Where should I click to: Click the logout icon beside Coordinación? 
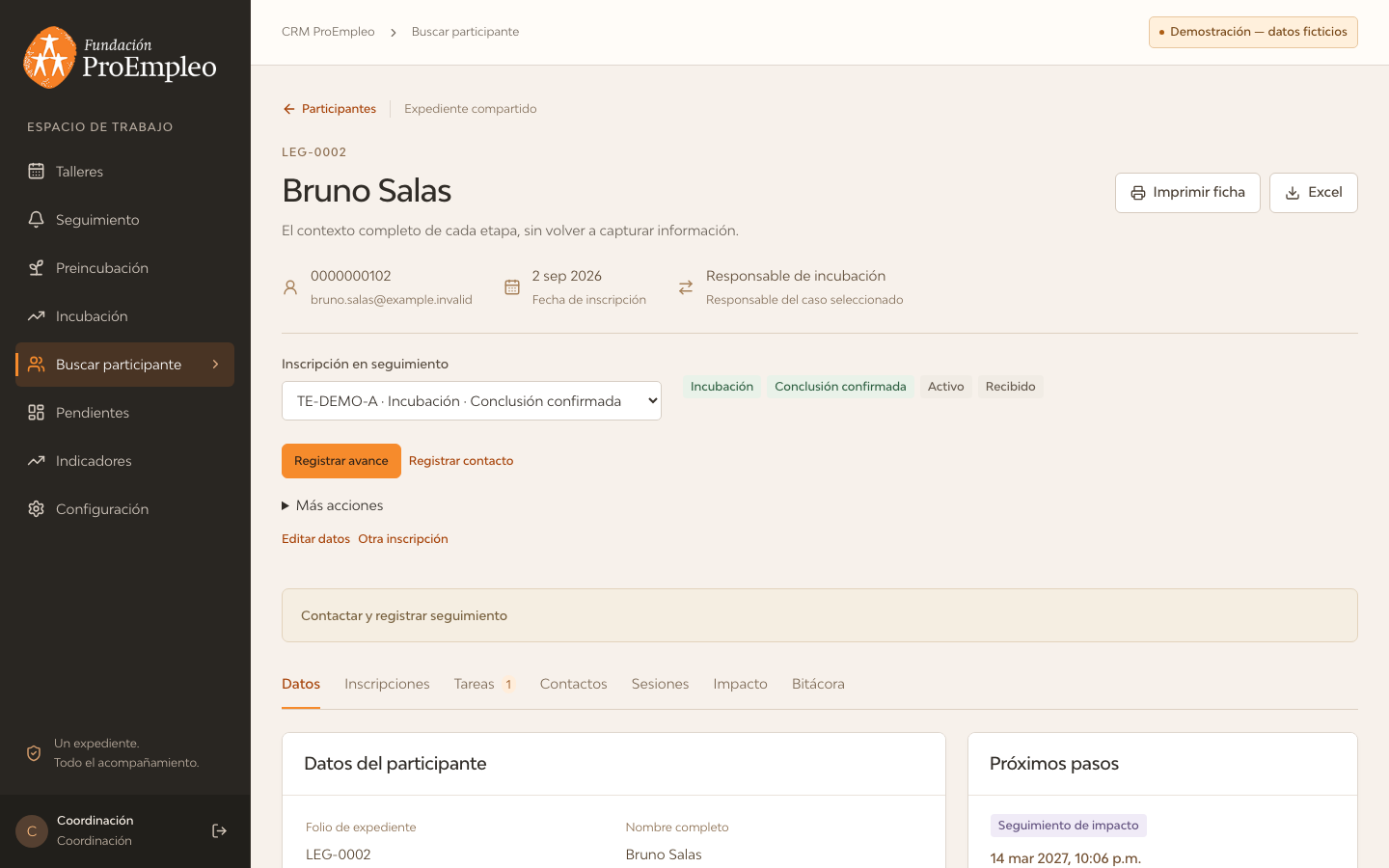(219, 831)
